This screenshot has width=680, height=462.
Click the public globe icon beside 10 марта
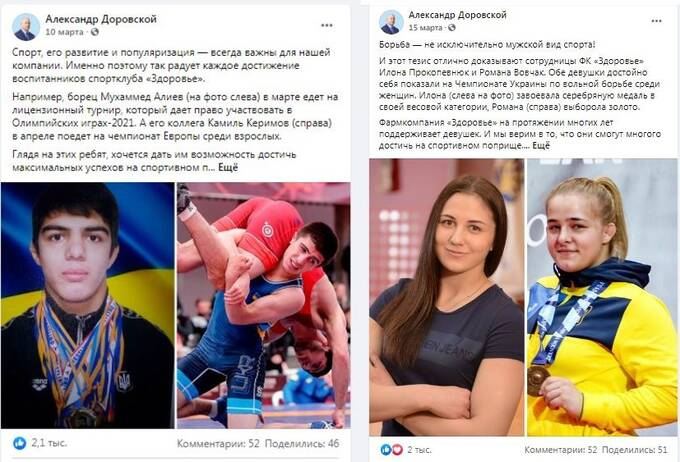95,32
